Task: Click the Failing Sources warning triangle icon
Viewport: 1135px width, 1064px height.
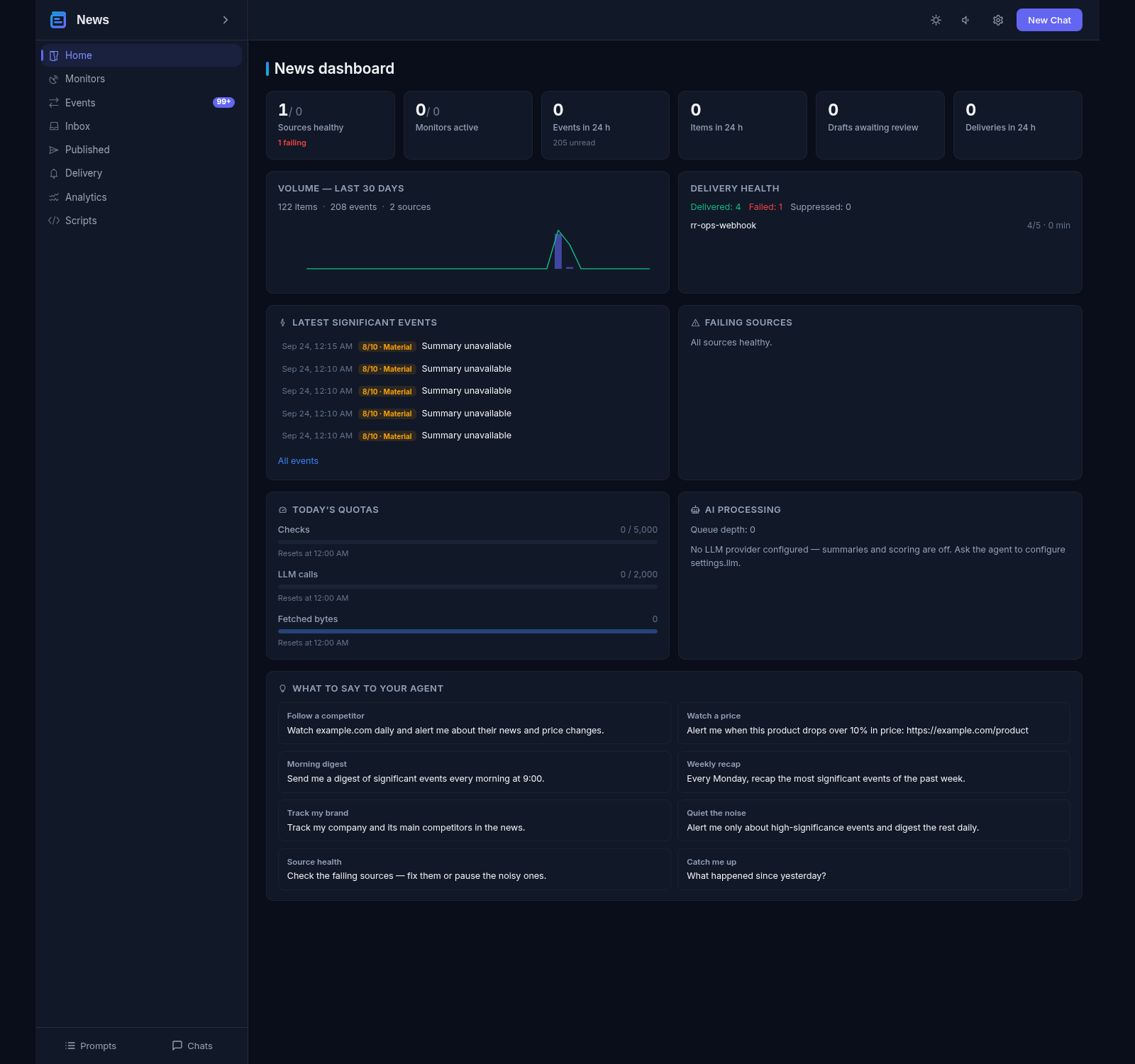Action: tap(695, 323)
